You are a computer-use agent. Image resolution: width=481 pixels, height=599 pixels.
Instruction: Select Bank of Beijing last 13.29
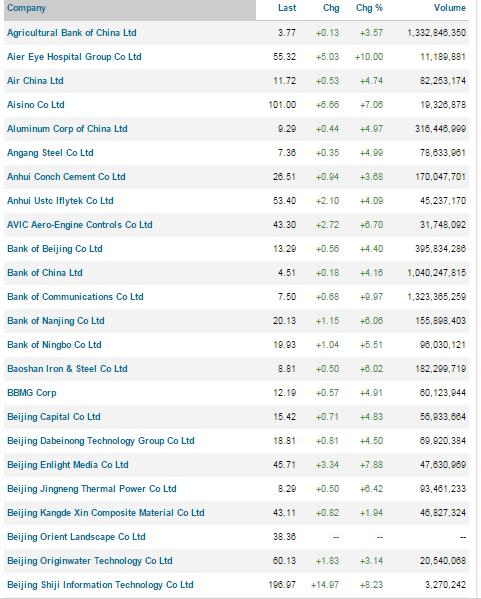click(x=284, y=249)
